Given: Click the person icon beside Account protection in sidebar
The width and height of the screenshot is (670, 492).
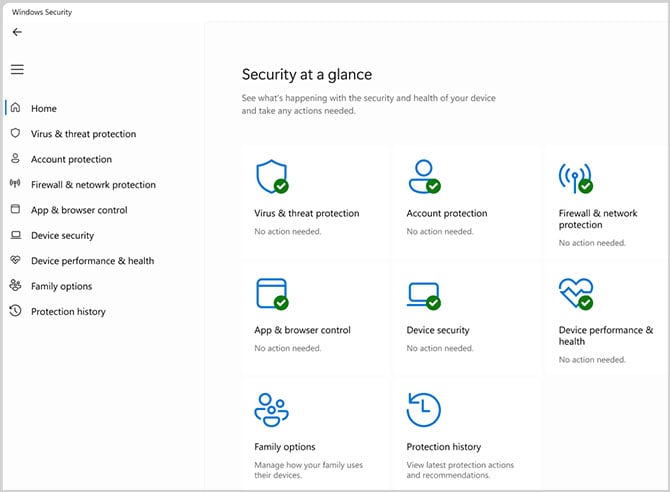Looking at the screenshot, I should point(15,159).
